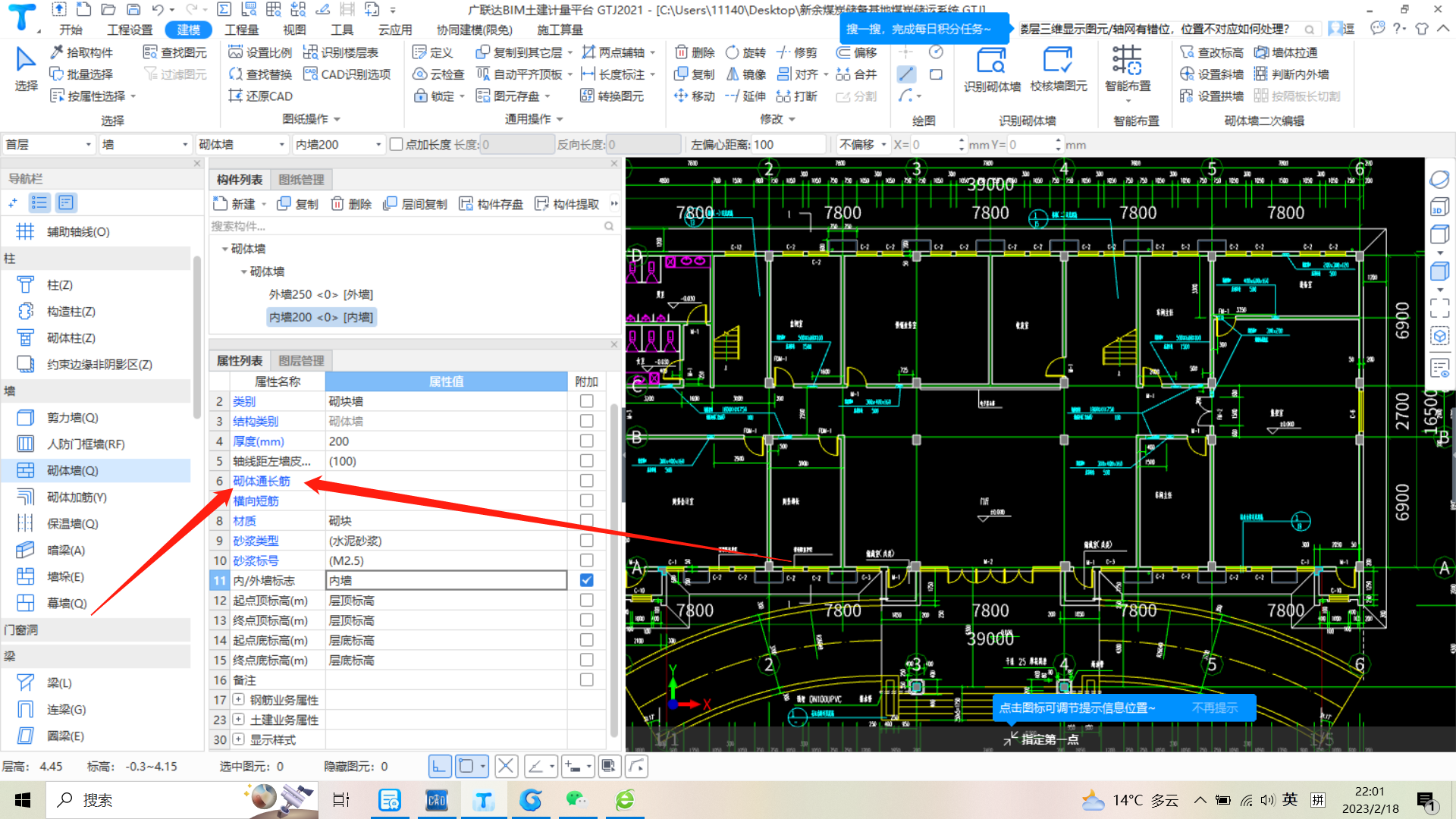
Task: Collapse the top-level 砌体墙 tree node
Action: click(x=225, y=249)
